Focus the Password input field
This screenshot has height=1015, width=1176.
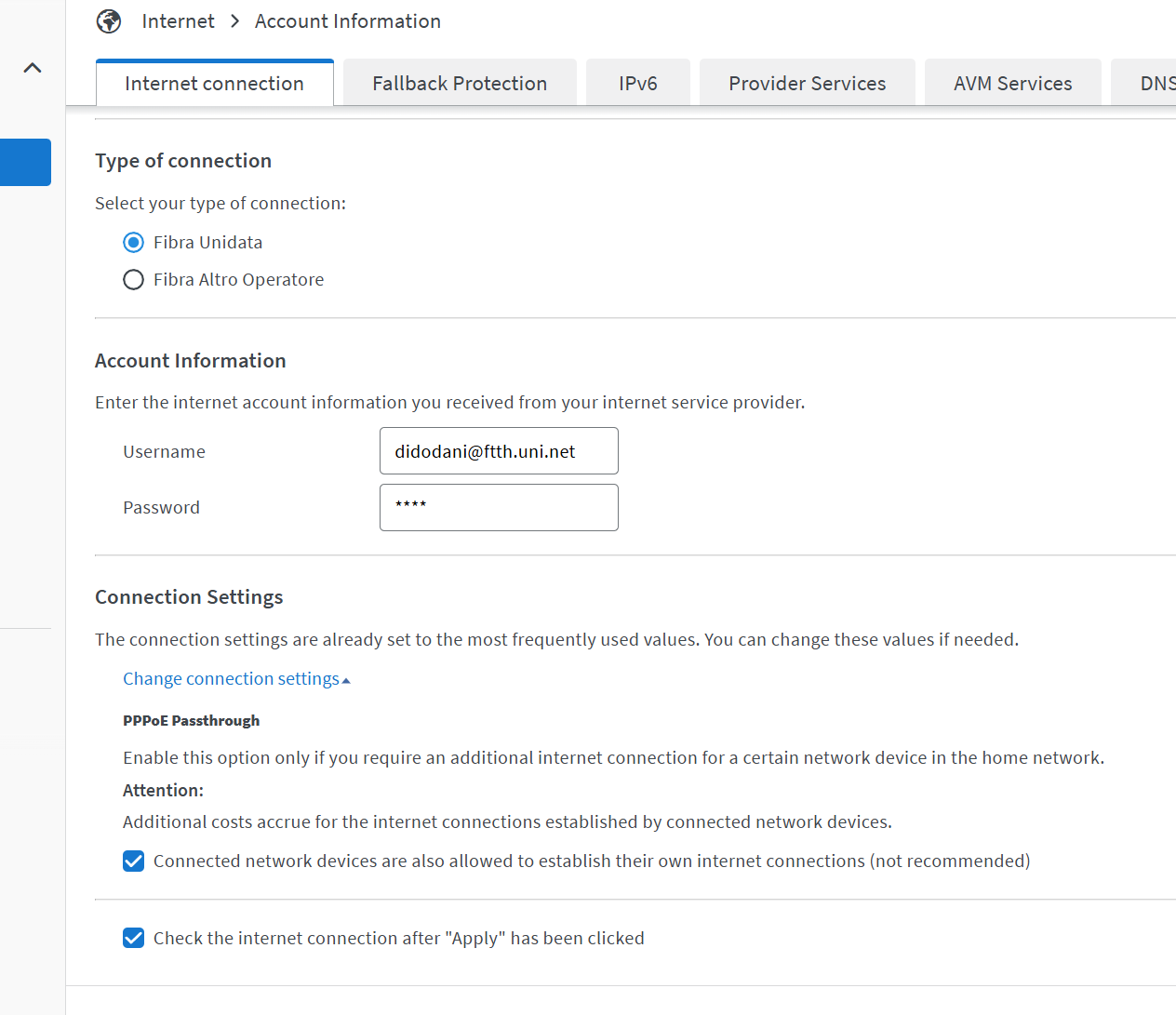pyautogui.click(x=499, y=508)
